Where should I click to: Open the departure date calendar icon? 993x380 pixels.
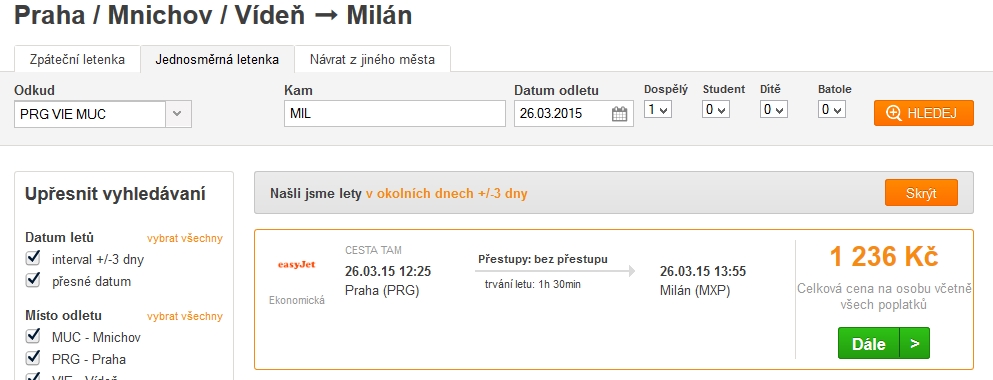(619, 114)
